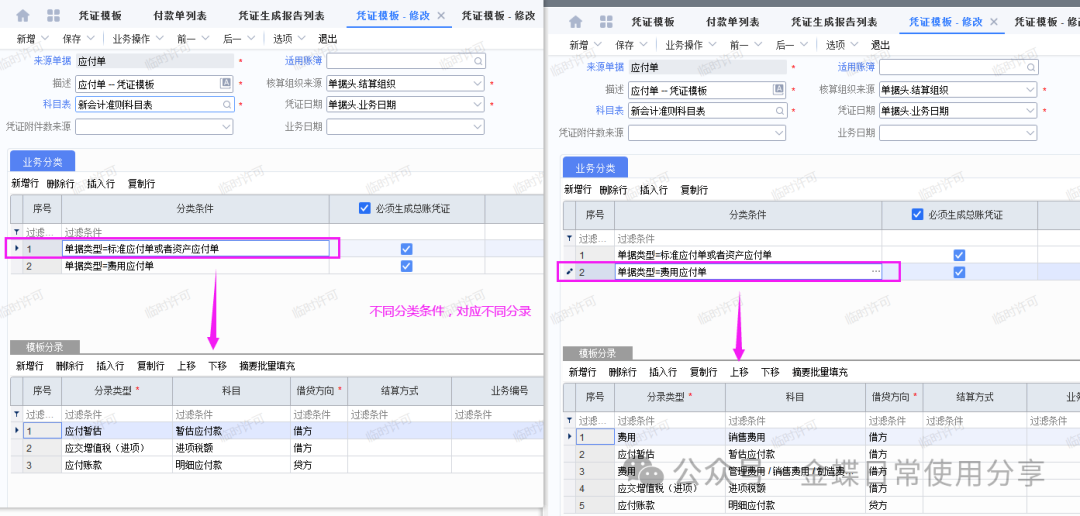Click 退出 in the left window toolbar
Viewport: 1080px width, 516px height.
tap(327, 38)
